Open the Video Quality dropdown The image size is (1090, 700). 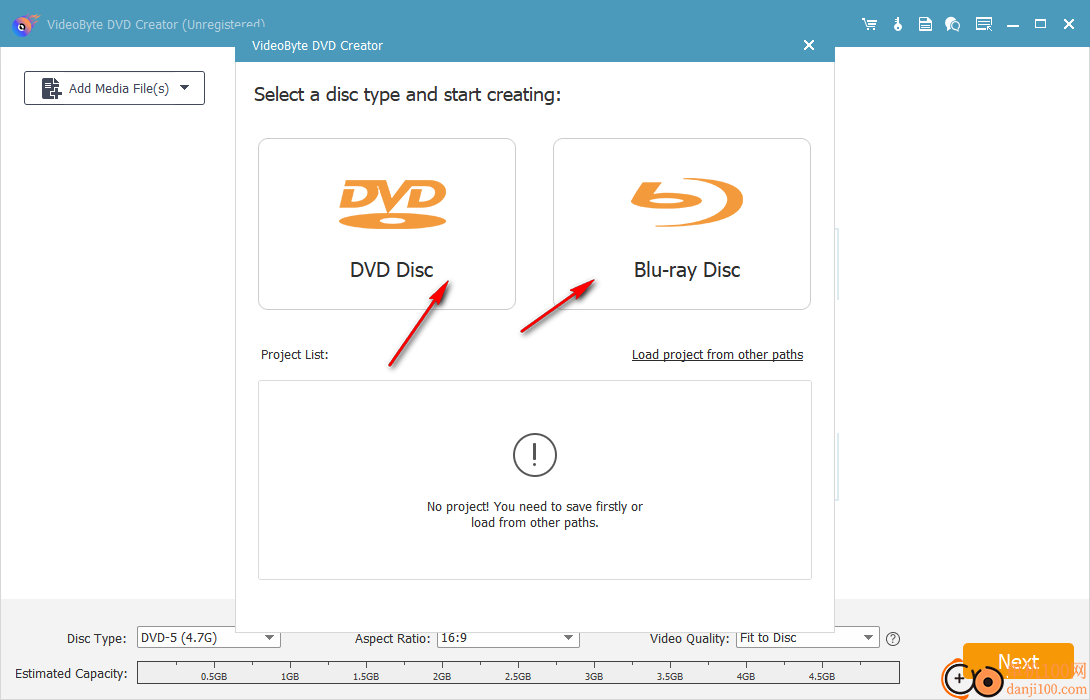[x=808, y=637]
